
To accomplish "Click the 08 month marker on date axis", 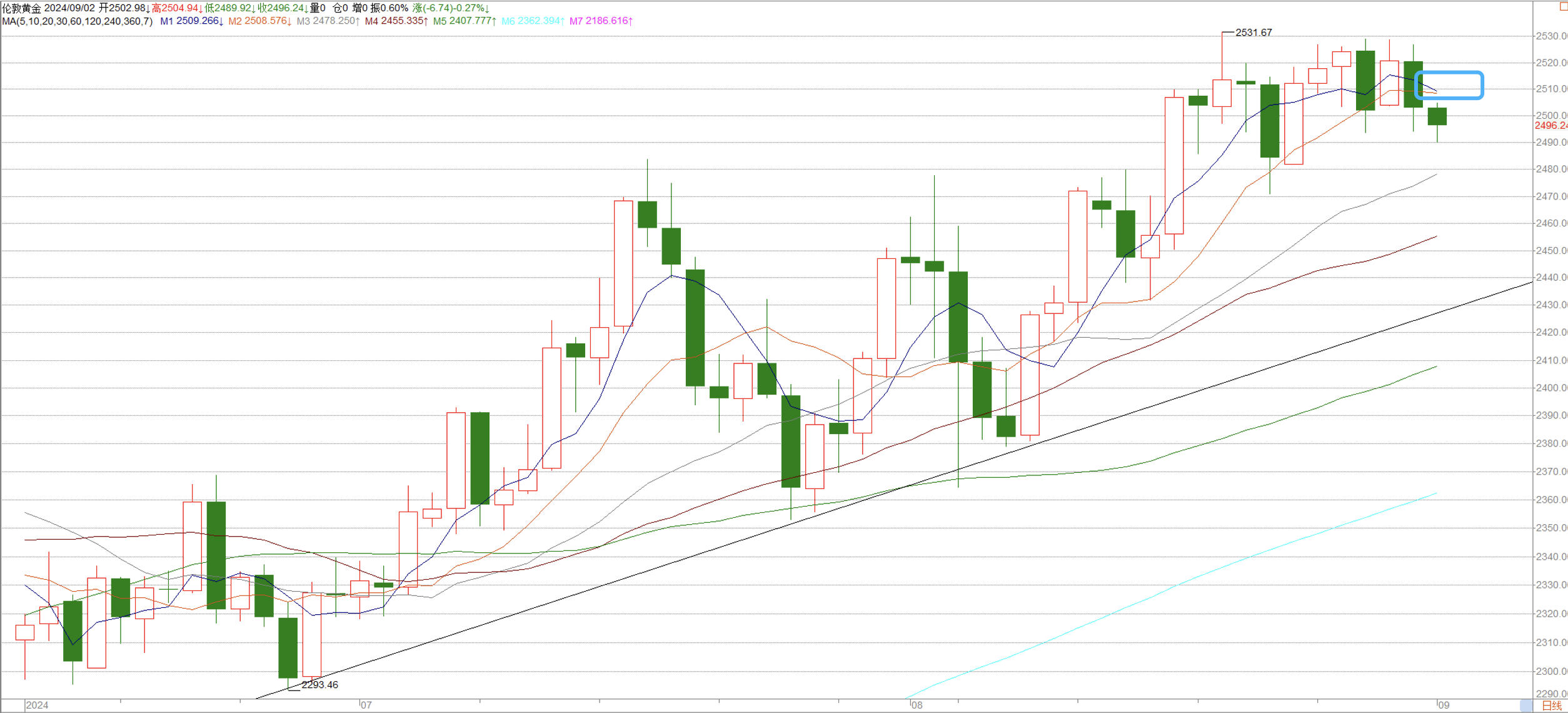I will (917, 705).
